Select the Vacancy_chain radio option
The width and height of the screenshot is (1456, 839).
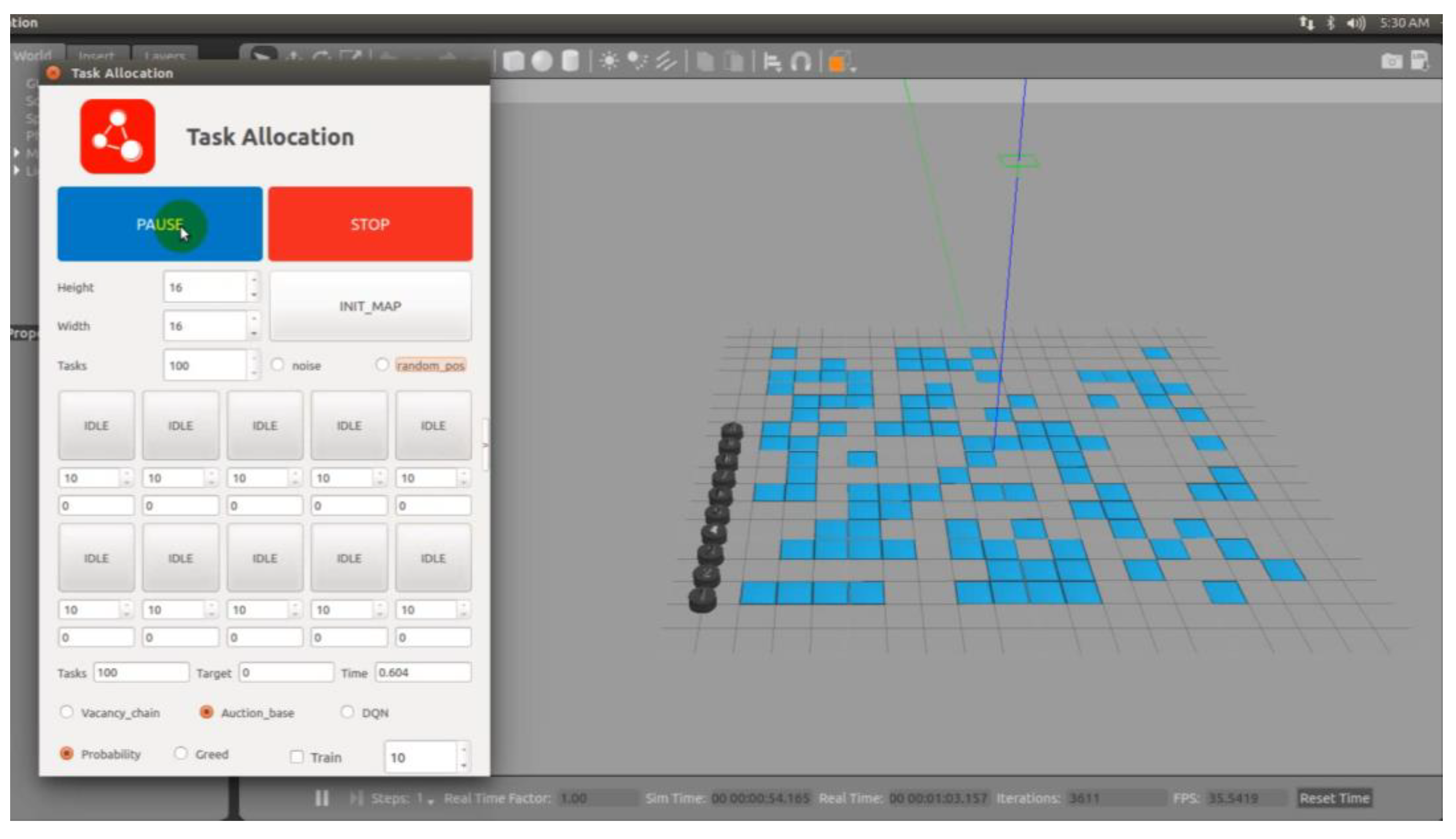coord(67,712)
